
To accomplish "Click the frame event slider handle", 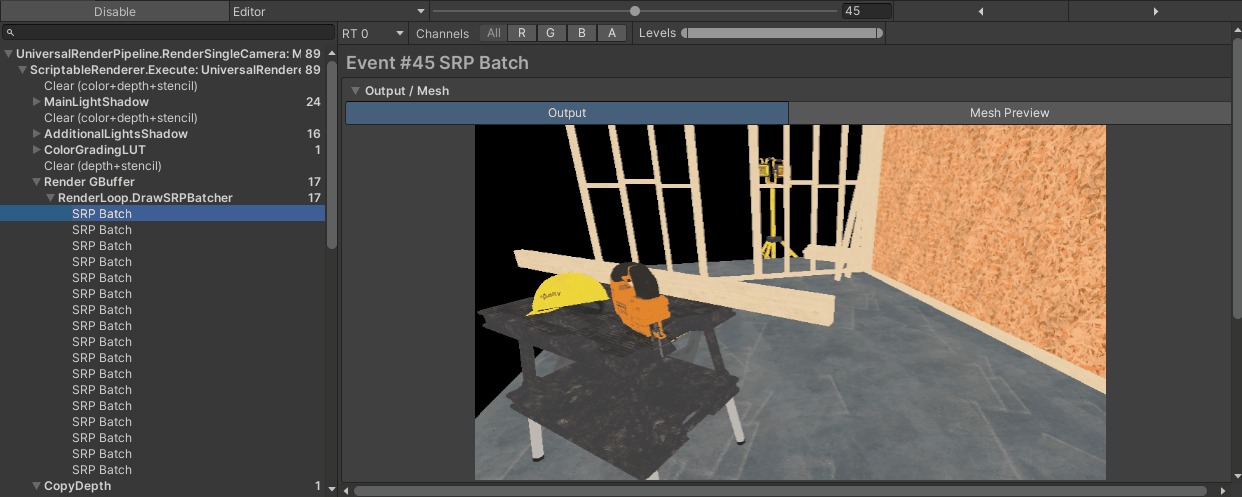I will [x=635, y=11].
